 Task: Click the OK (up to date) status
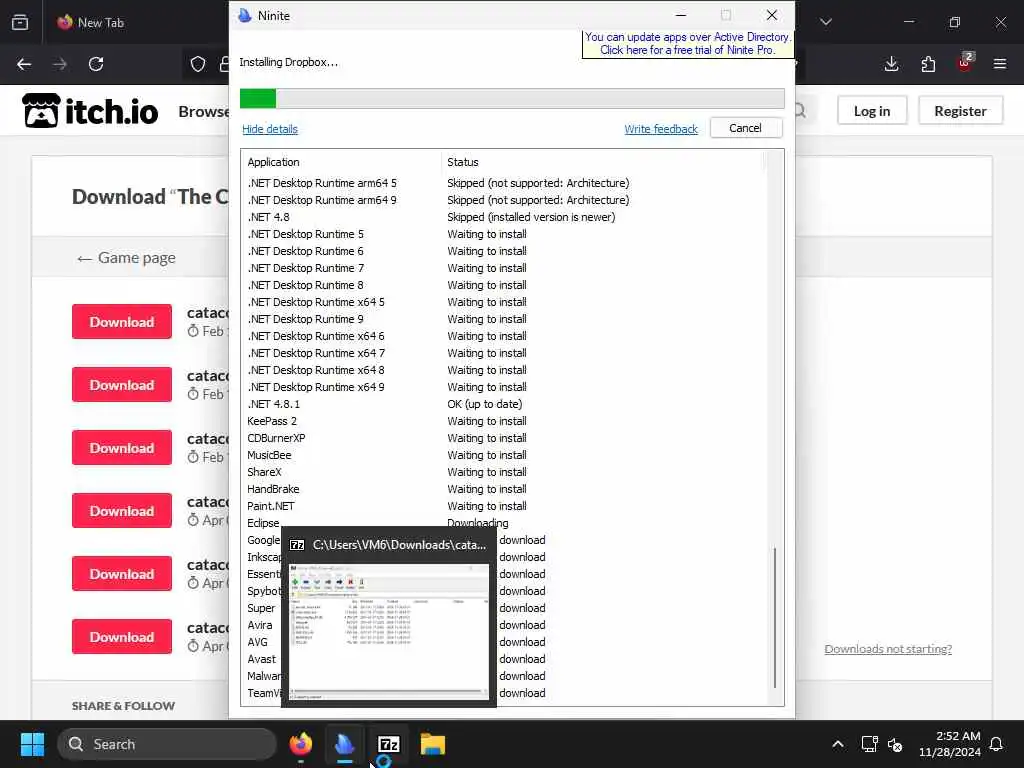[x=485, y=404]
